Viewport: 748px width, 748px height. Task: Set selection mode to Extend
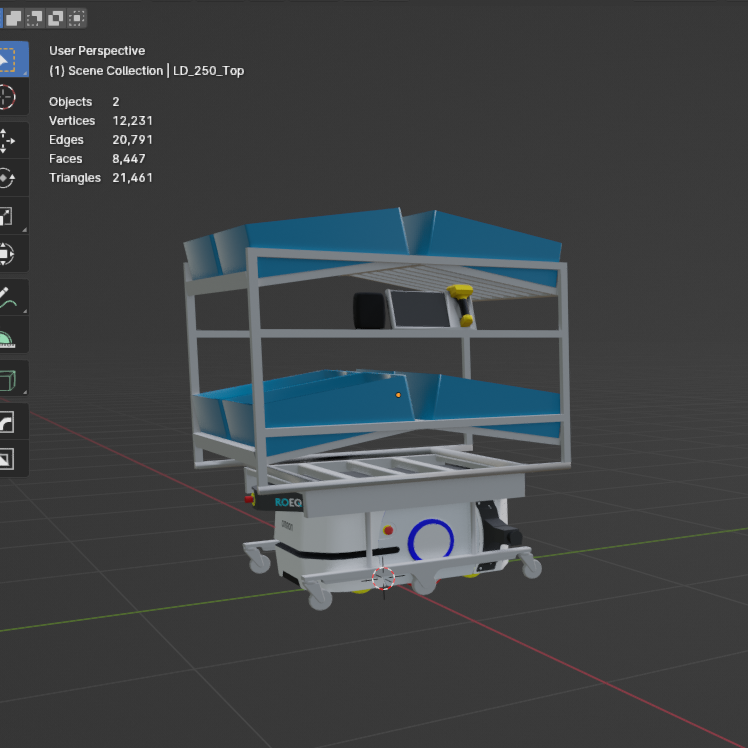coord(14,17)
